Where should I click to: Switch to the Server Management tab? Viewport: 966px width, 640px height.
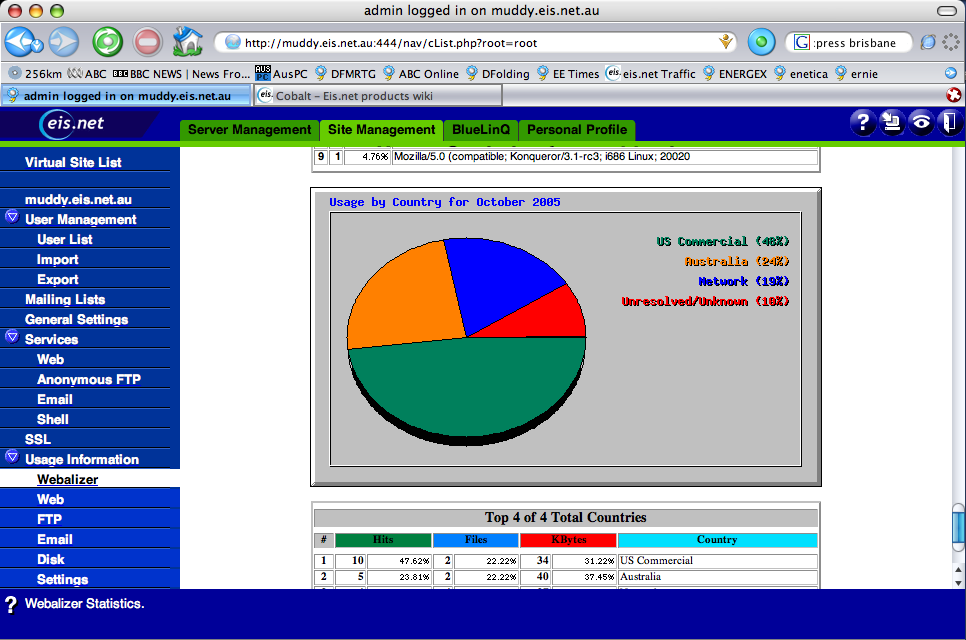pyautogui.click(x=250, y=130)
